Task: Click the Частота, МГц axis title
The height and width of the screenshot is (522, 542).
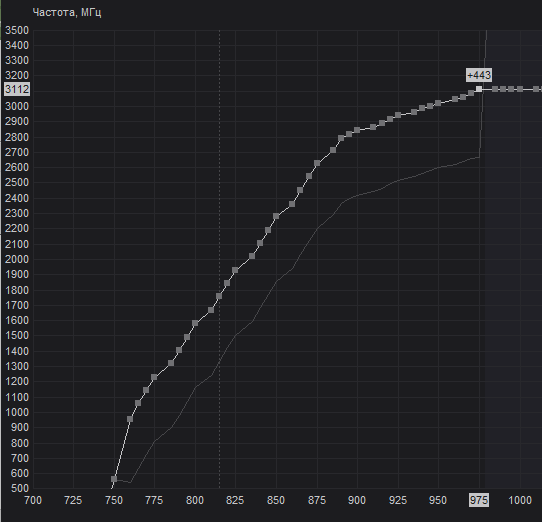Action: pos(67,12)
